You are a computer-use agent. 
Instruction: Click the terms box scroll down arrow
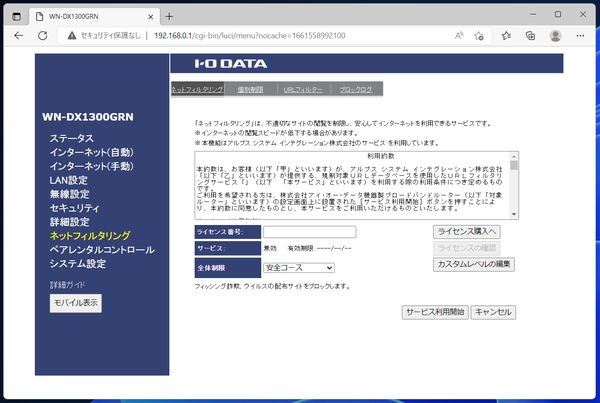click(x=514, y=214)
